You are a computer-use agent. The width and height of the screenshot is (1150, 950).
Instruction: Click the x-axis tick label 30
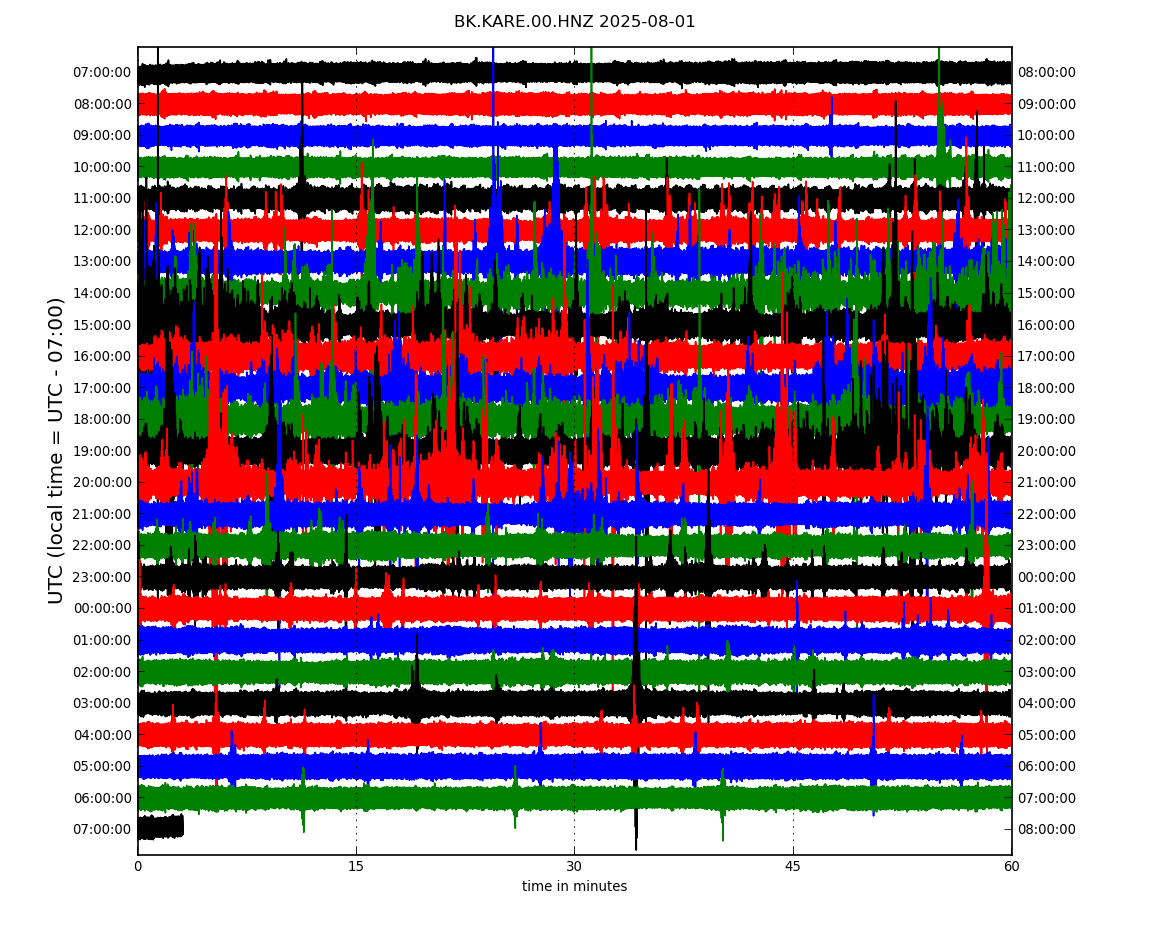pyautogui.click(x=574, y=866)
